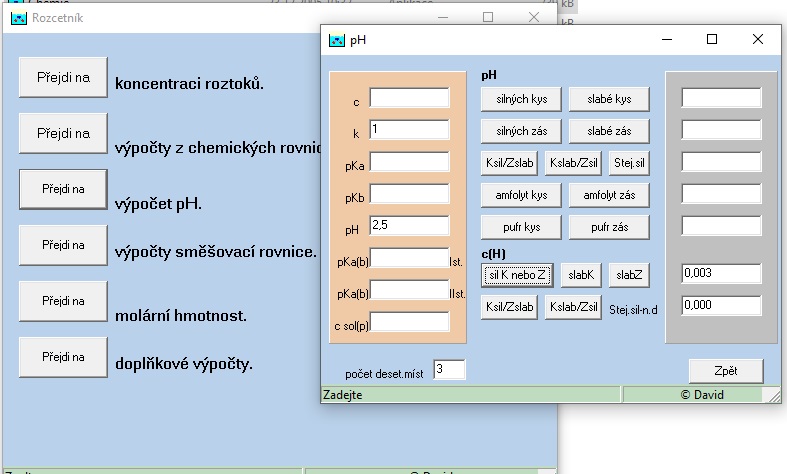Click result field beside 'Stej.sil' row

(721, 162)
